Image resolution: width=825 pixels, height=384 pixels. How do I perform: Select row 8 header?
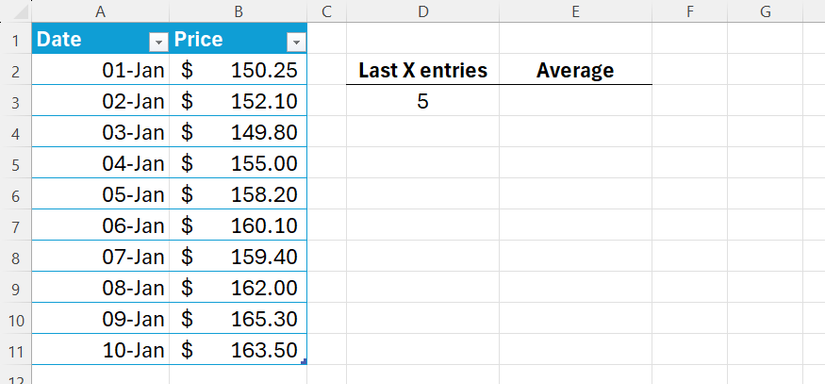[x=16, y=256]
